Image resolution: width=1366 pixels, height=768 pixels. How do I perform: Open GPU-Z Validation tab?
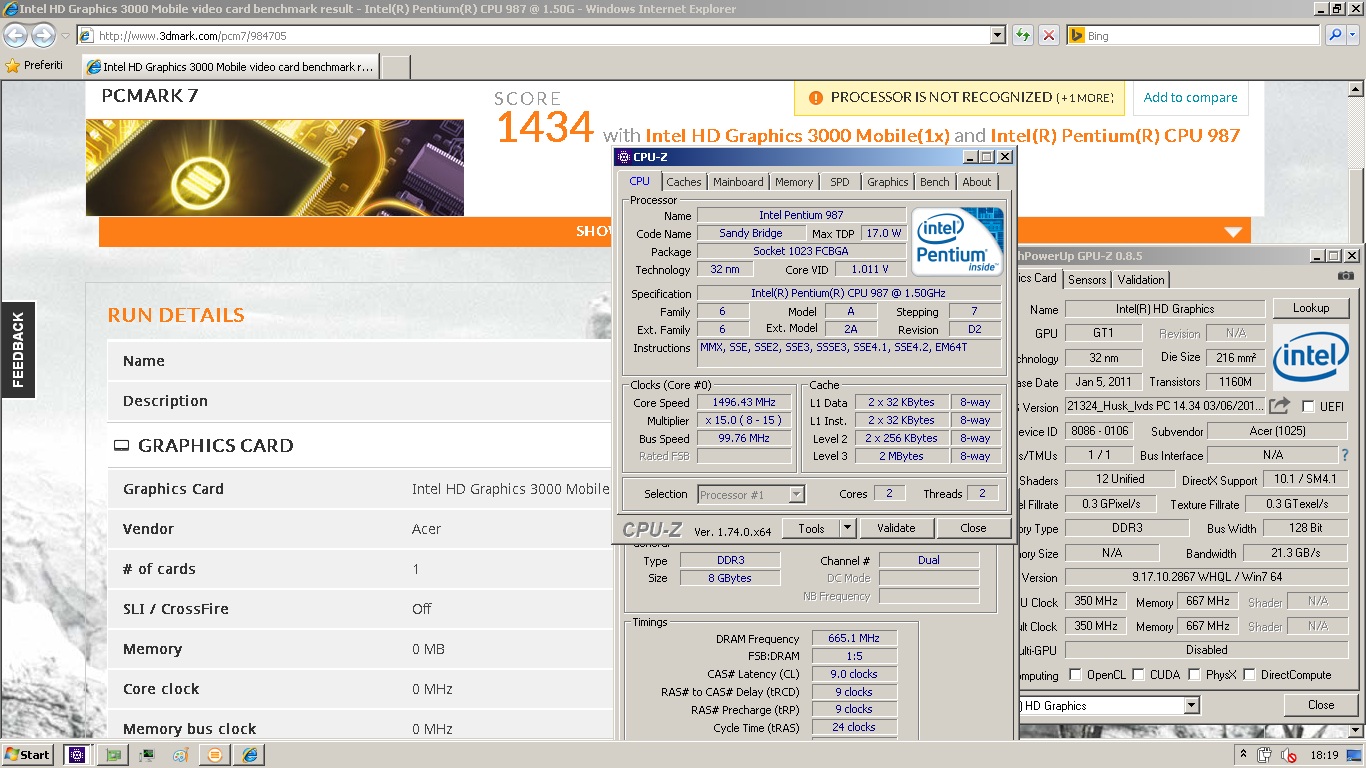pyautogui.click(x=1141, y=280)
